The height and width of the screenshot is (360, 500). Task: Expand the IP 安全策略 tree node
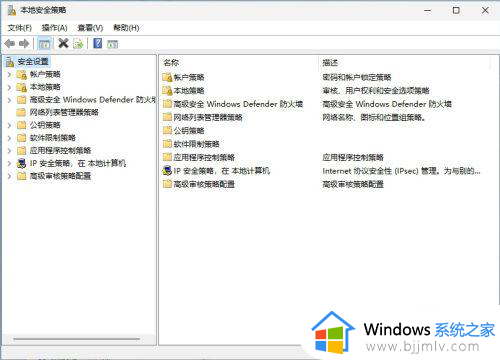tap(9, 163)
